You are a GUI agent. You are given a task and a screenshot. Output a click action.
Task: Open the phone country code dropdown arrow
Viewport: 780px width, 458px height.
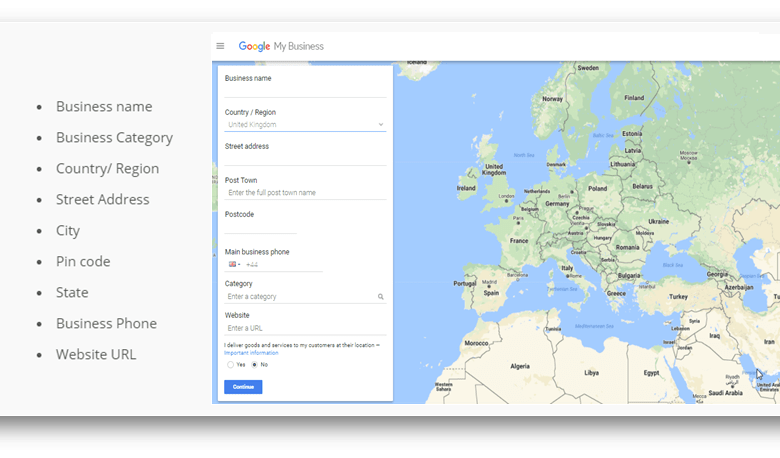(240, 265)
